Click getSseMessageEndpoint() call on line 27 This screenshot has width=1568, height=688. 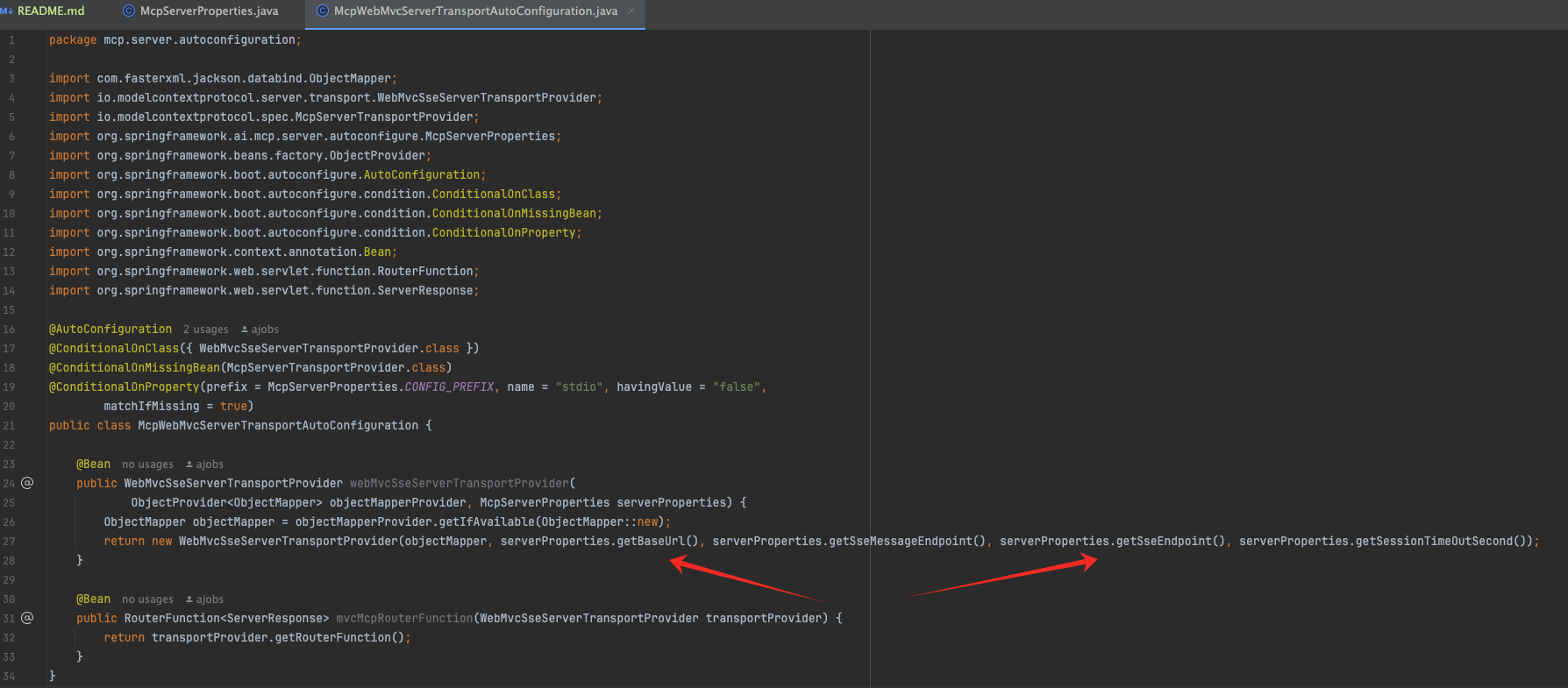tap(908, 542)
